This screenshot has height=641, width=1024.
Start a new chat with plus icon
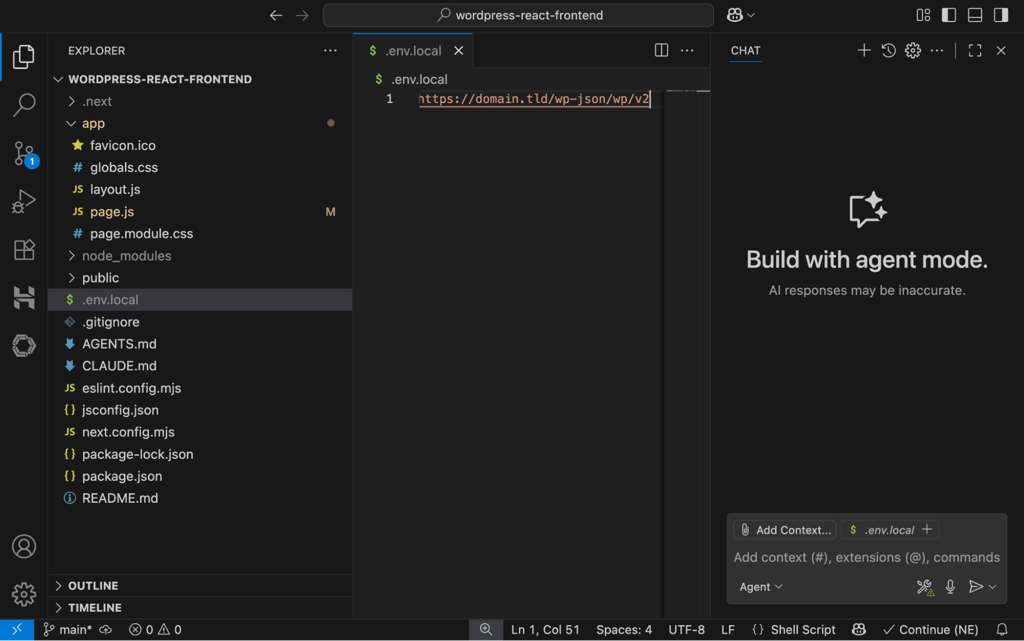(x=863, y=50)
